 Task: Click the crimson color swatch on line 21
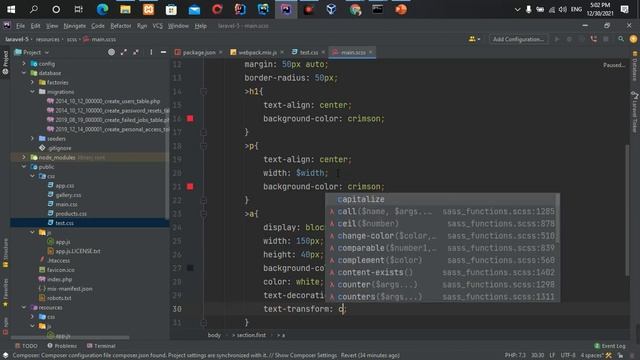[190, 187]
